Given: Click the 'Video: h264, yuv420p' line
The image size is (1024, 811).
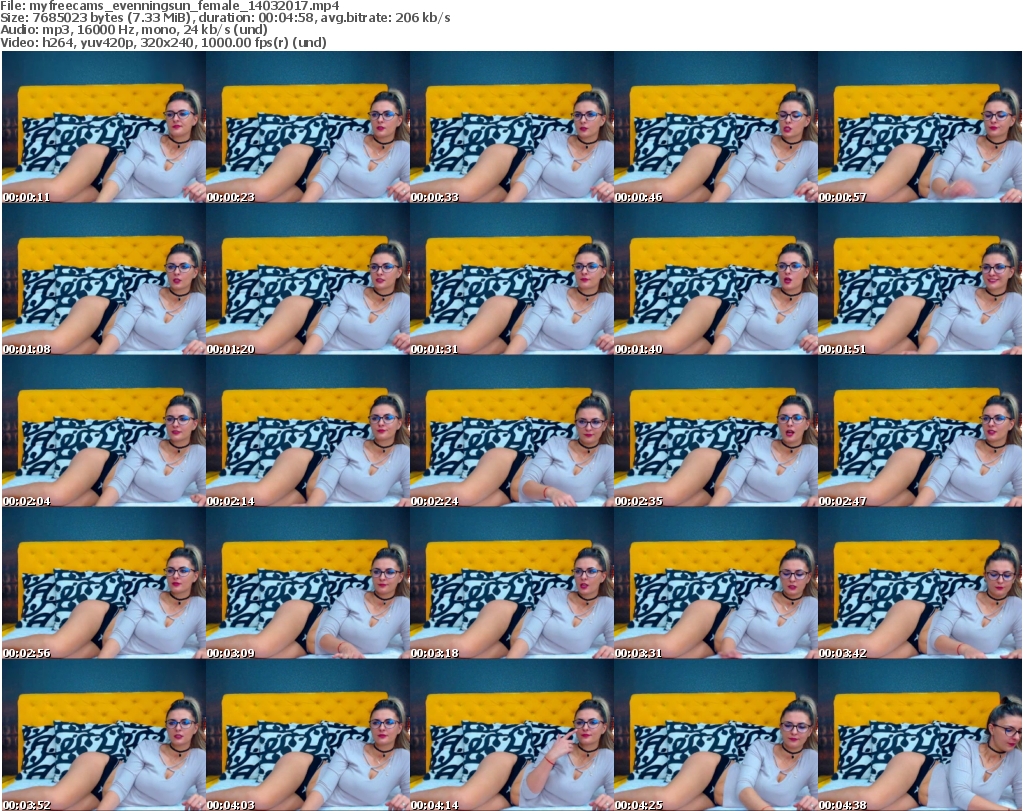Looking at the screenshot, I should click(163, 42).
